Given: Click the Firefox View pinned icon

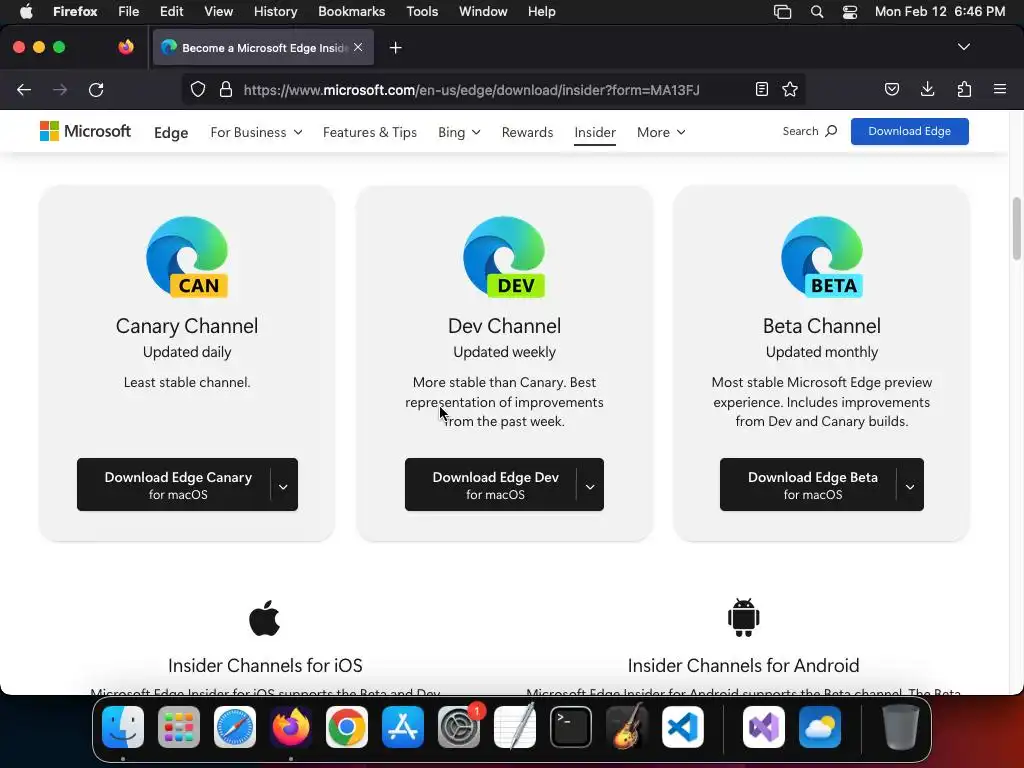Looking at the screenshot, I should point(126,47).
